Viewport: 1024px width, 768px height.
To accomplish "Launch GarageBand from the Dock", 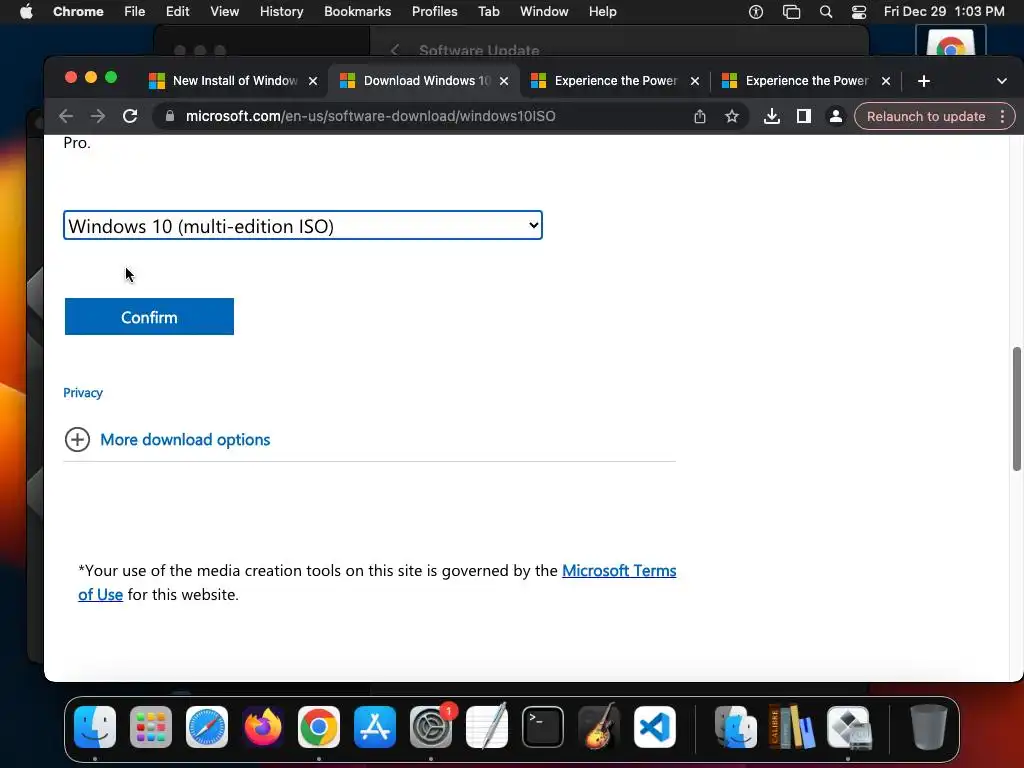I will (599, 727).
